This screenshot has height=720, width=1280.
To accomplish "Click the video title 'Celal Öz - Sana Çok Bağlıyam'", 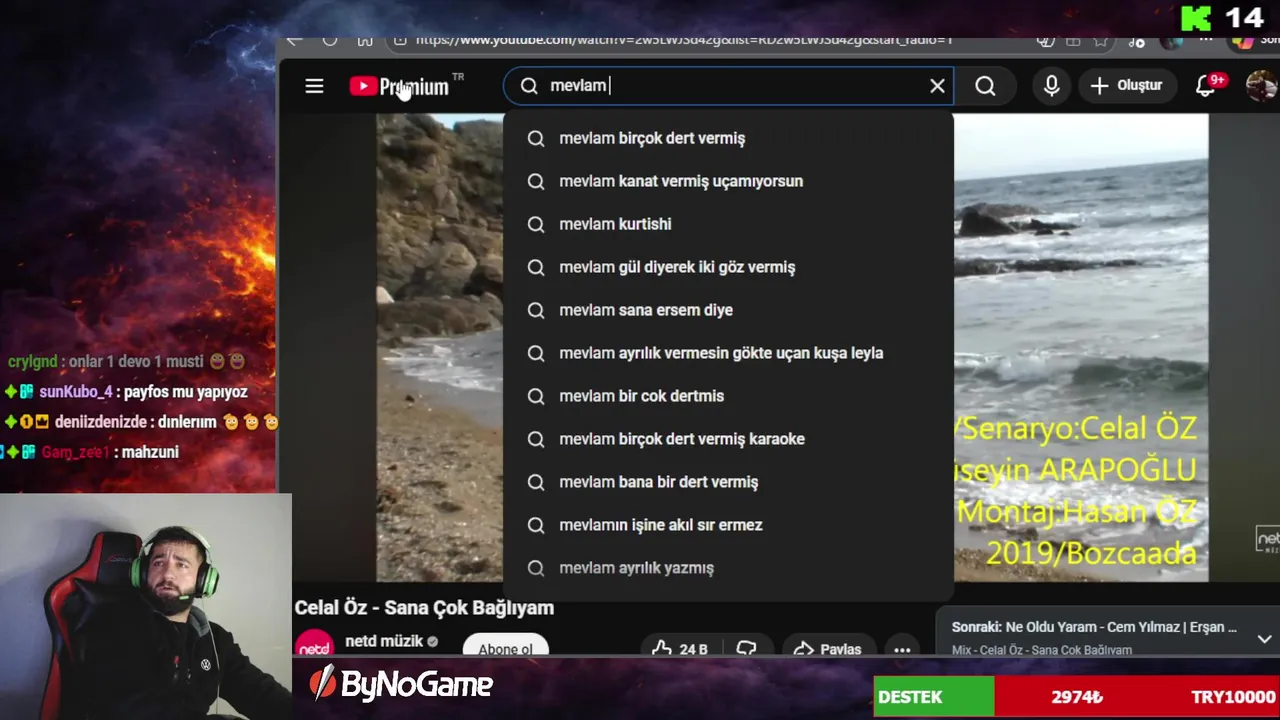I will pos(424,608).
